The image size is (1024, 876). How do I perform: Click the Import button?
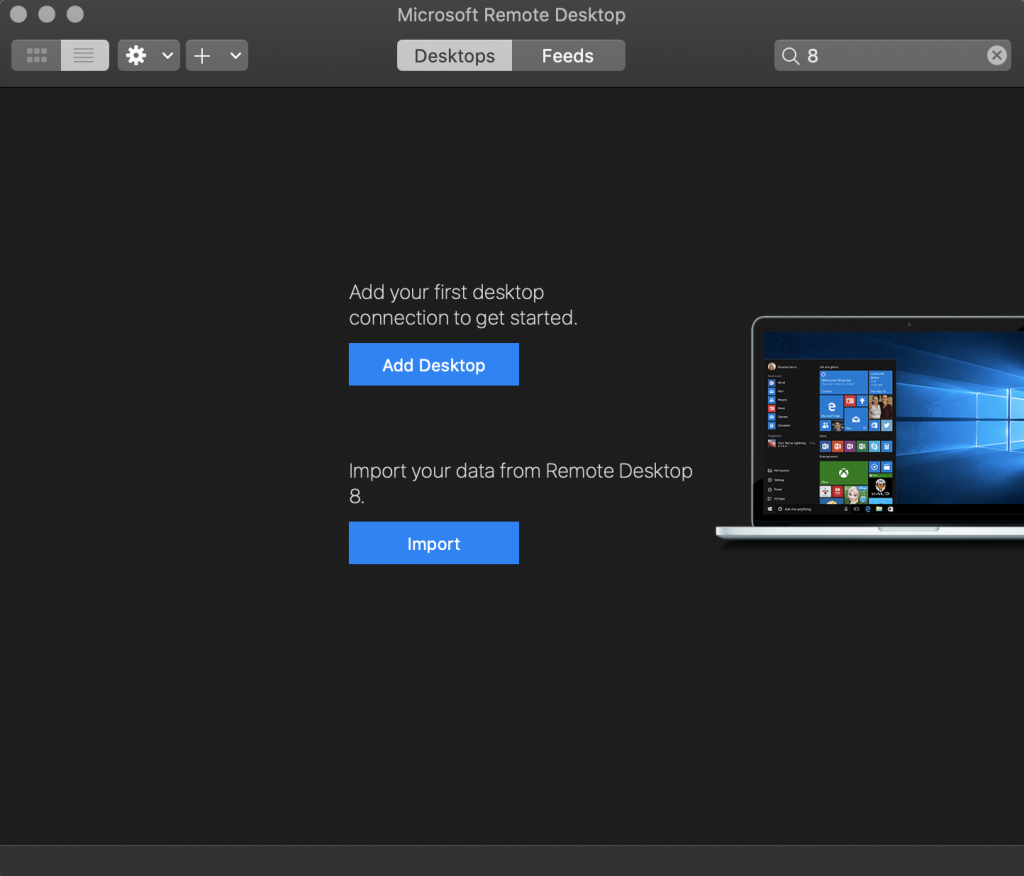click(434, 543)
